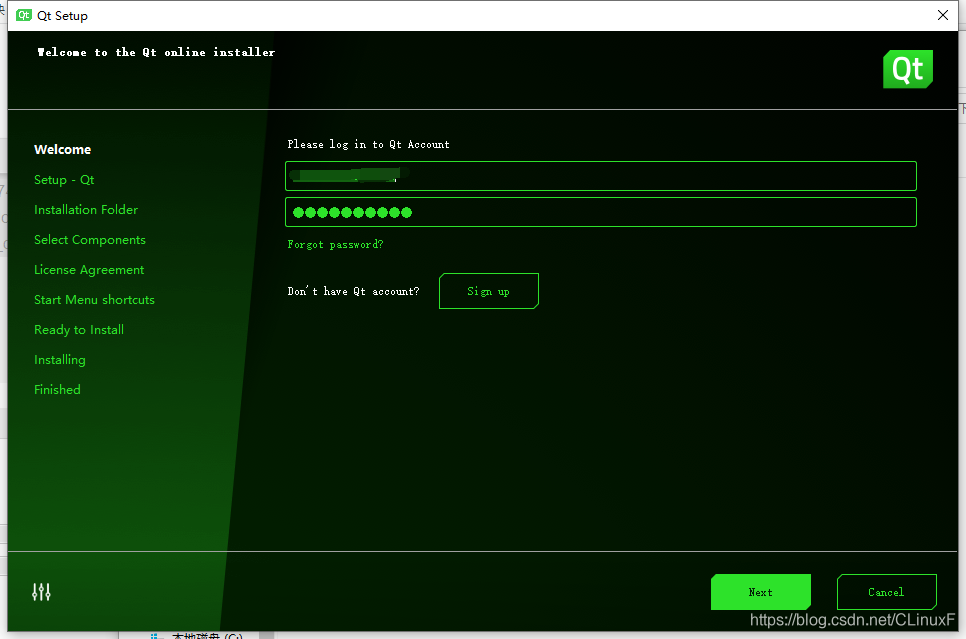The image size is (966, 639).
Task: Select the Ready to Install step
Action: coord(79,330)
